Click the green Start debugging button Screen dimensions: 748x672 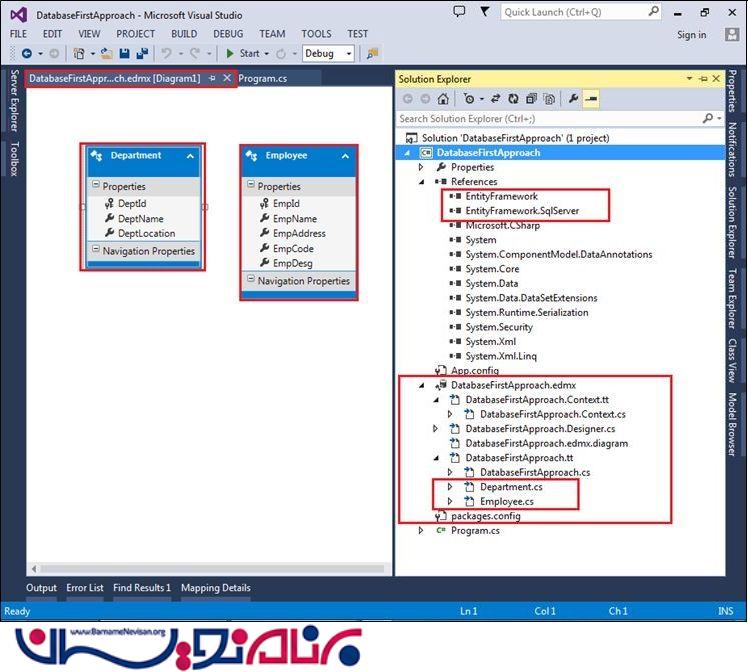click(242, 53)
